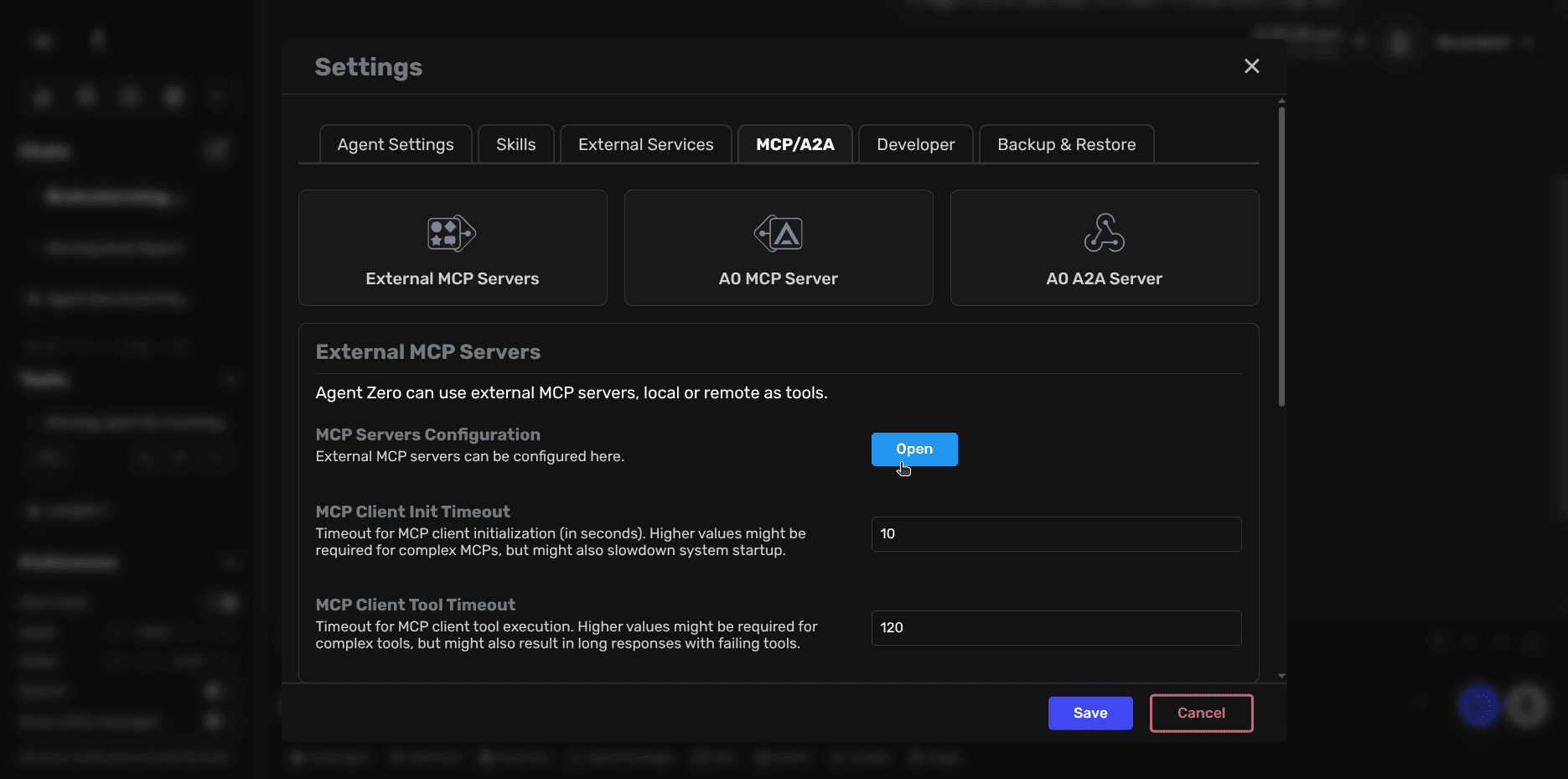Click the user avatar icon top right
This screenshot has width=1568, height=779.
pos(1398,42)
